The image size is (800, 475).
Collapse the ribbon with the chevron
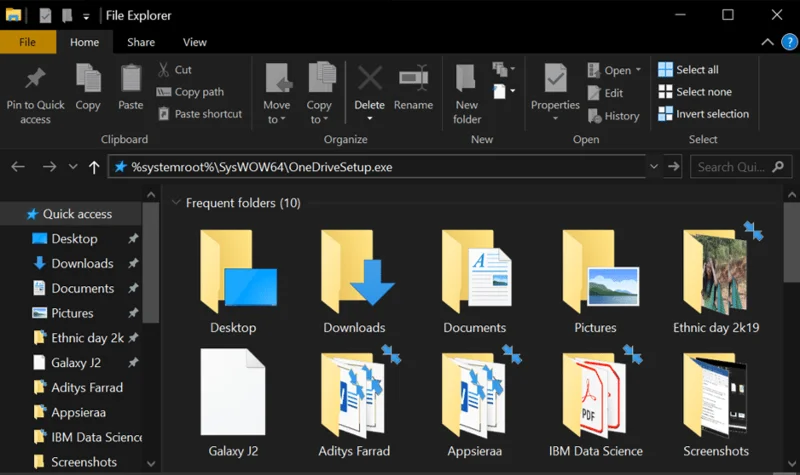tap(767, 42)
